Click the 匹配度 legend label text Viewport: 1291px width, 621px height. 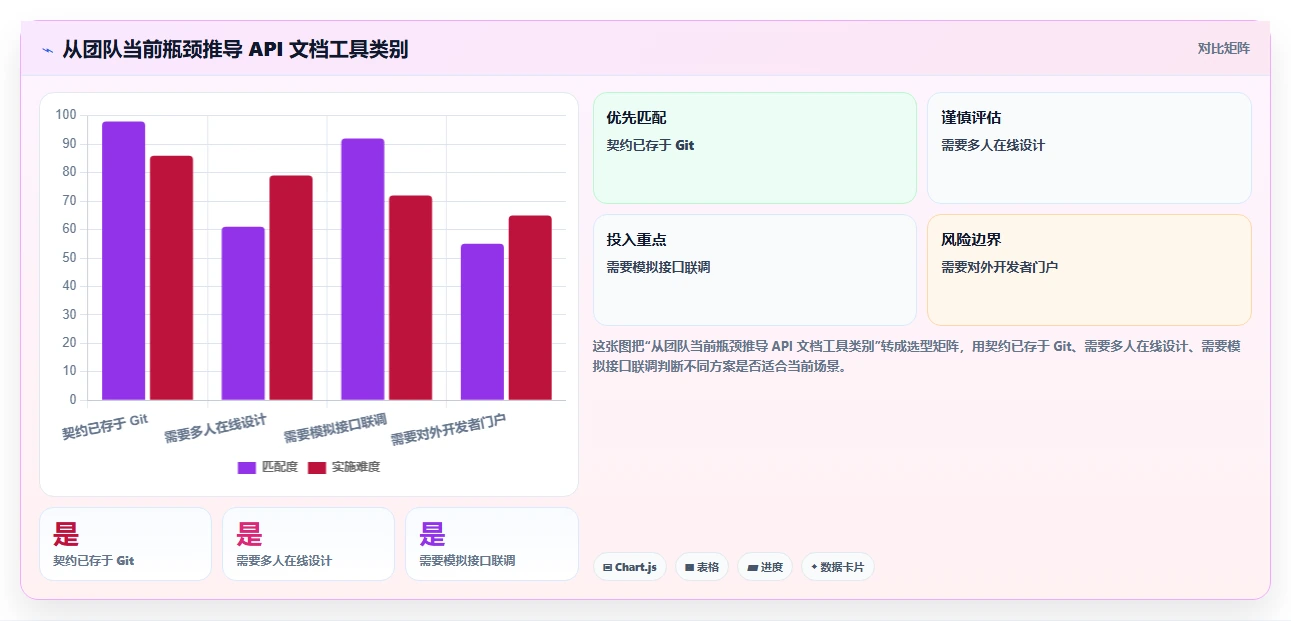pyautogui.click(x=280, y=467)
